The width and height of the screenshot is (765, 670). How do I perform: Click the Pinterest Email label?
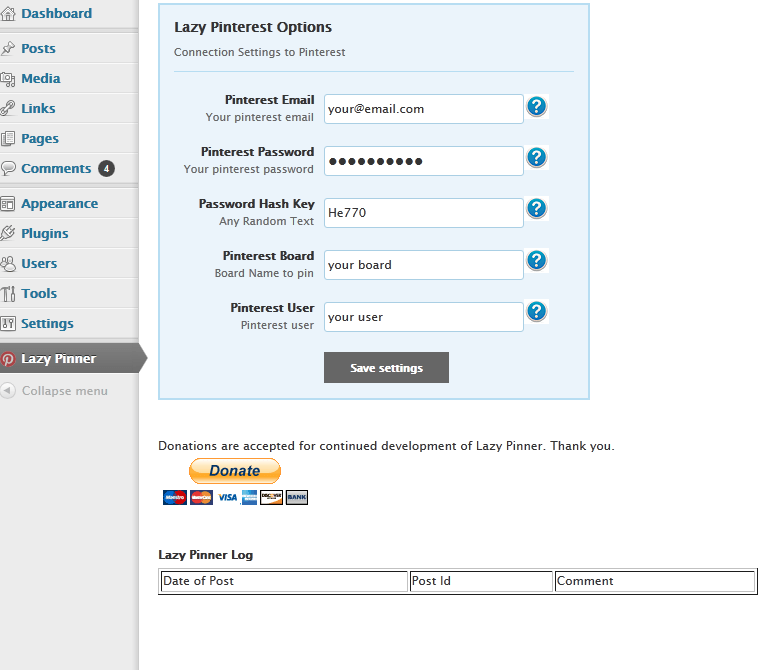(269, 100)
